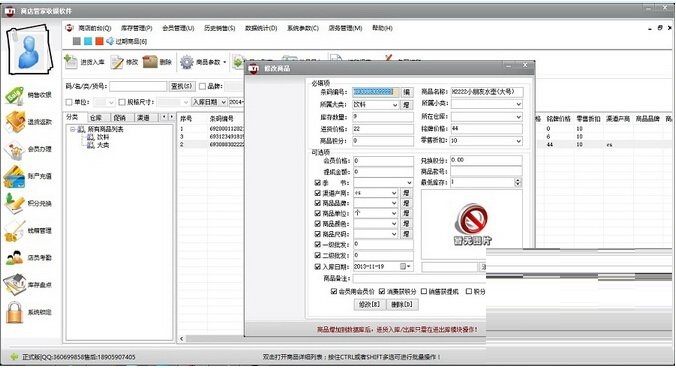Viewport: 676px width, 368px height.
Task: Click the 增 button beside 商品尺码
Action: (406, 234)
